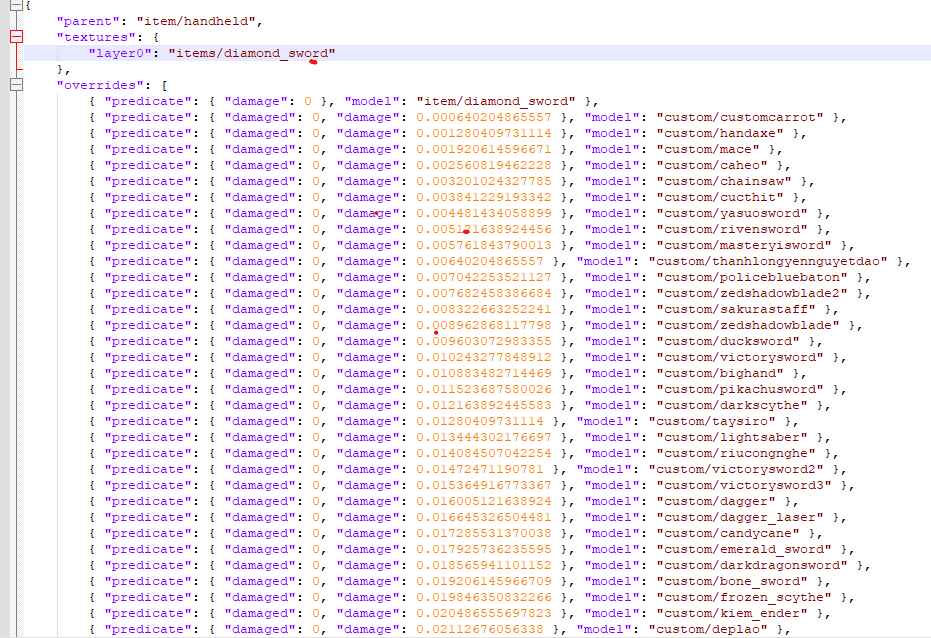Click the "custom/dagger" model string
The height and width of the screenshot is (638, 931).
[x=716, y=502]
